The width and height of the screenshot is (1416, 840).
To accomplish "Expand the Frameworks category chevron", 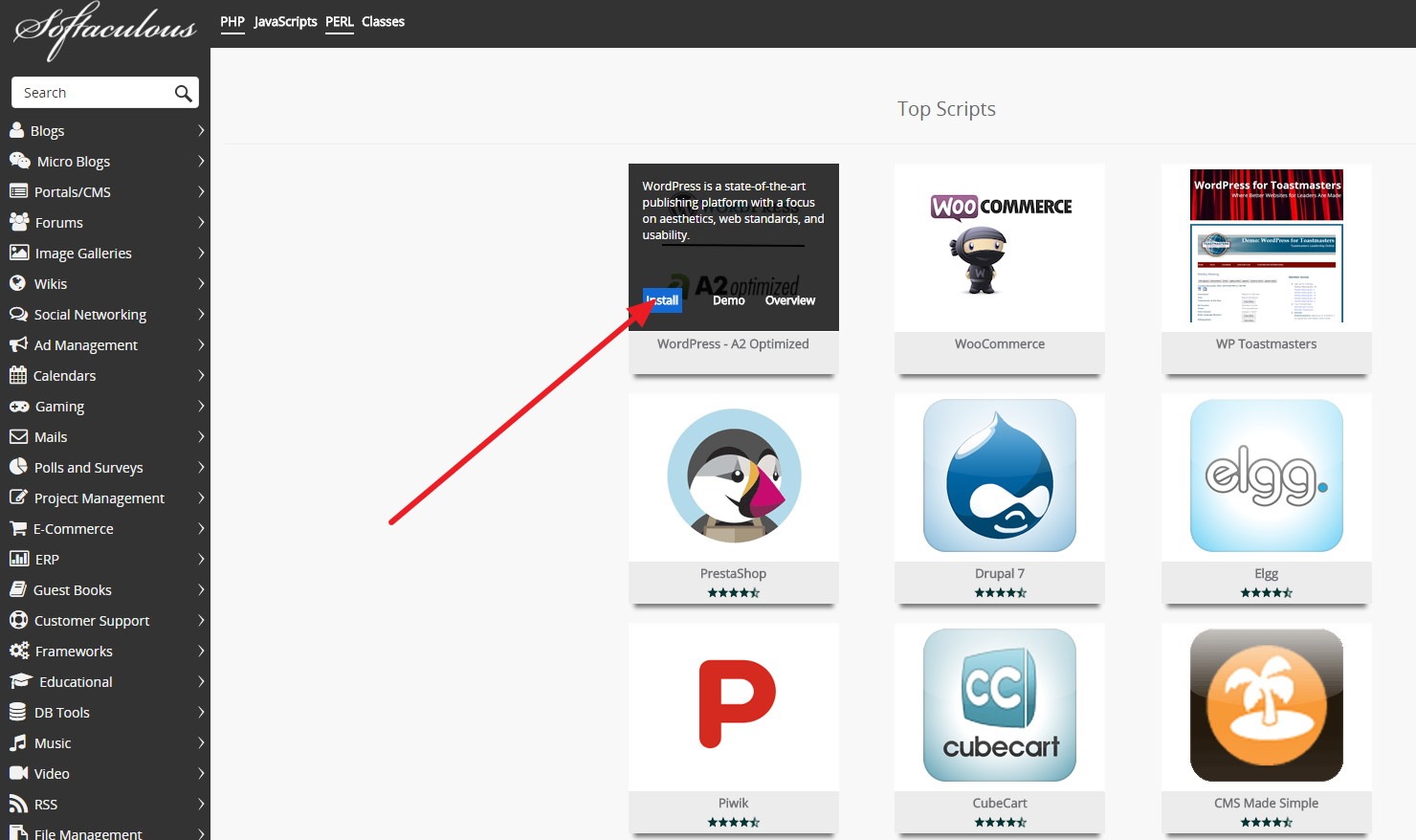I will point(201,651).
